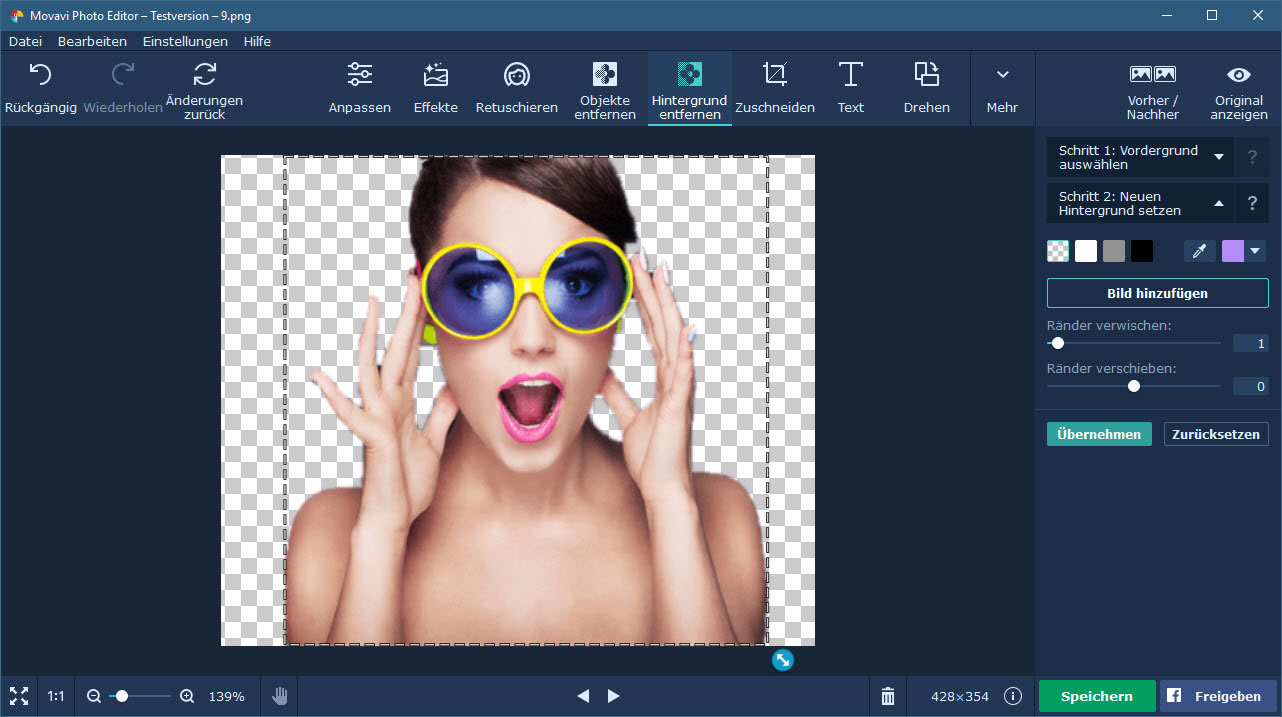The height and width of the screenshot is (717, 1282).
Task: Select the hand pan tool
Action: pyautogui.click(x=280, y=696)
